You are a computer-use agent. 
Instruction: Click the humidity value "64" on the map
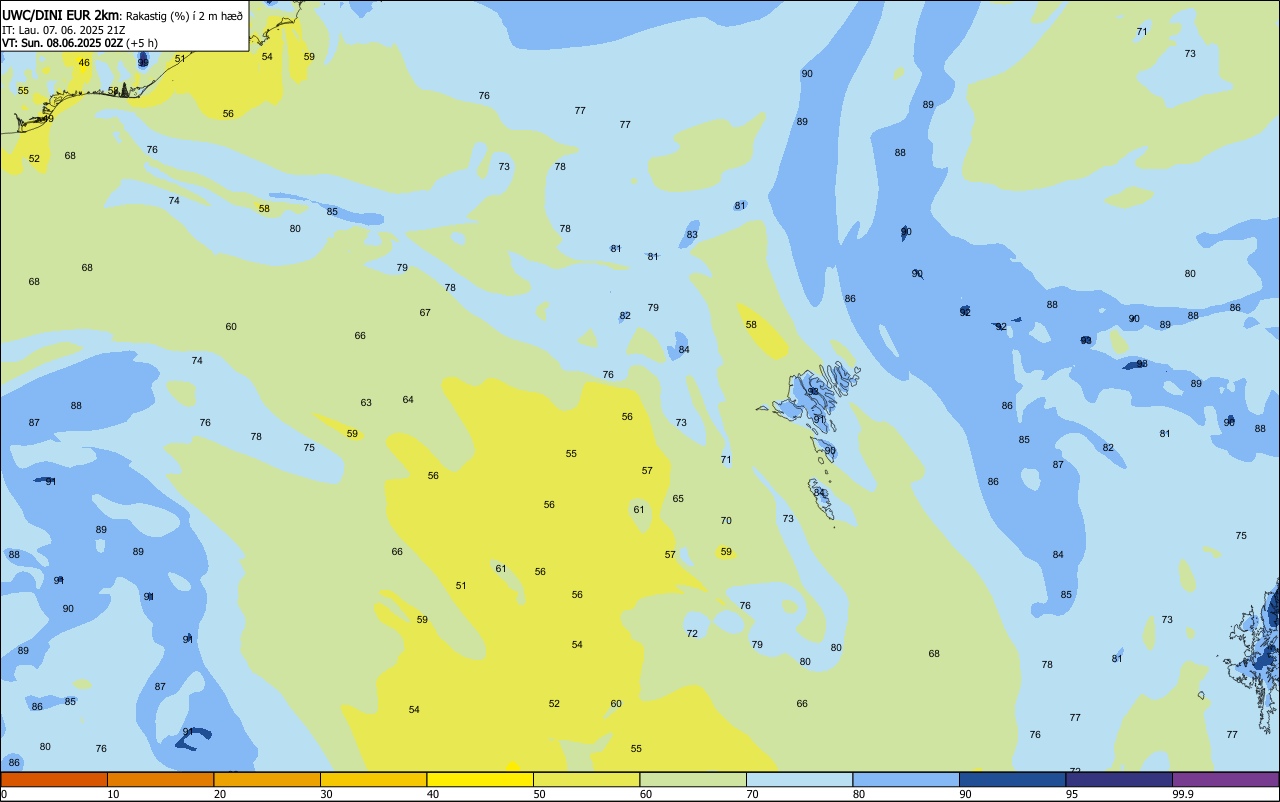tap(408, 400)
